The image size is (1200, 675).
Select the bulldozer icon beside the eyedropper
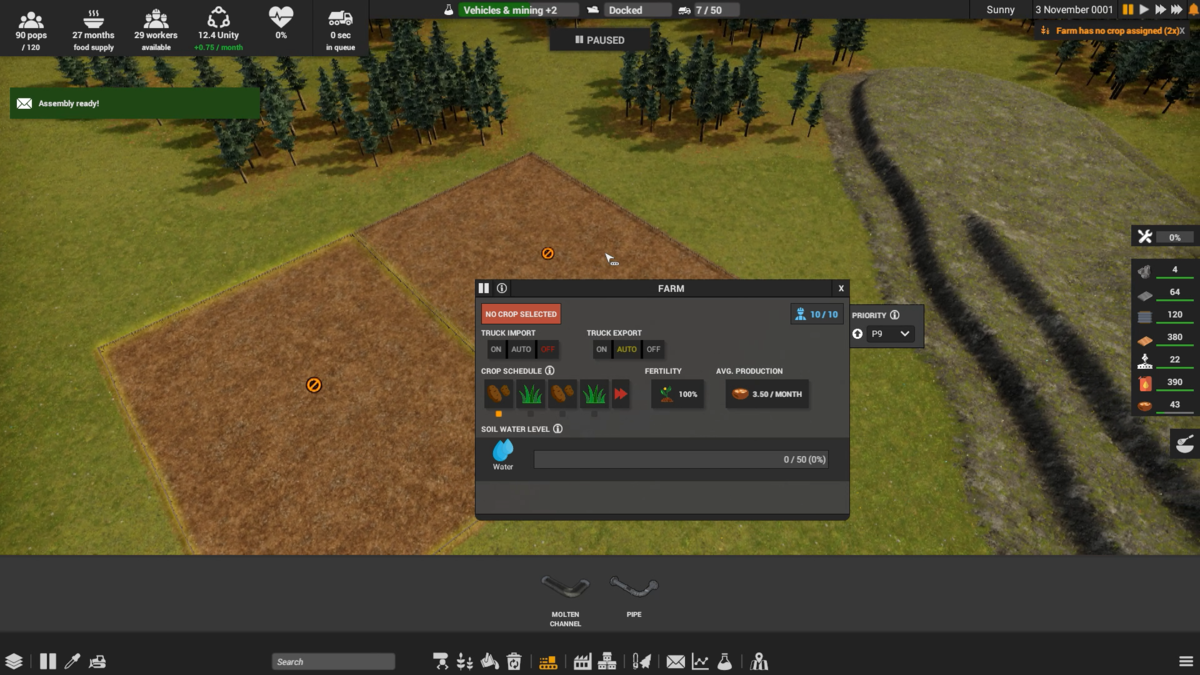[x=97, y=661]
